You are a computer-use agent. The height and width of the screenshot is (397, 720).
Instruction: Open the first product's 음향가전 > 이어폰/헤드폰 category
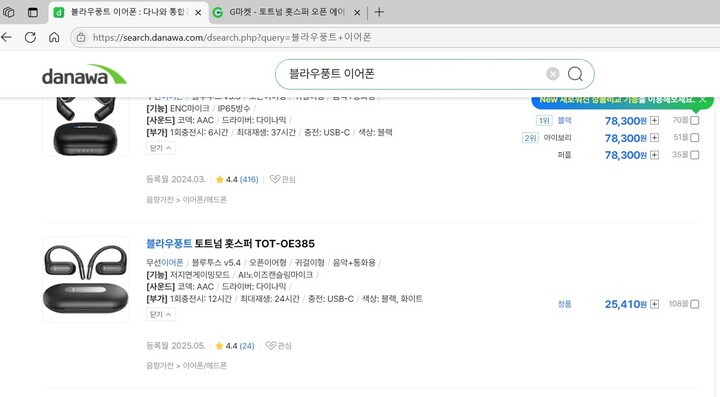186,200
